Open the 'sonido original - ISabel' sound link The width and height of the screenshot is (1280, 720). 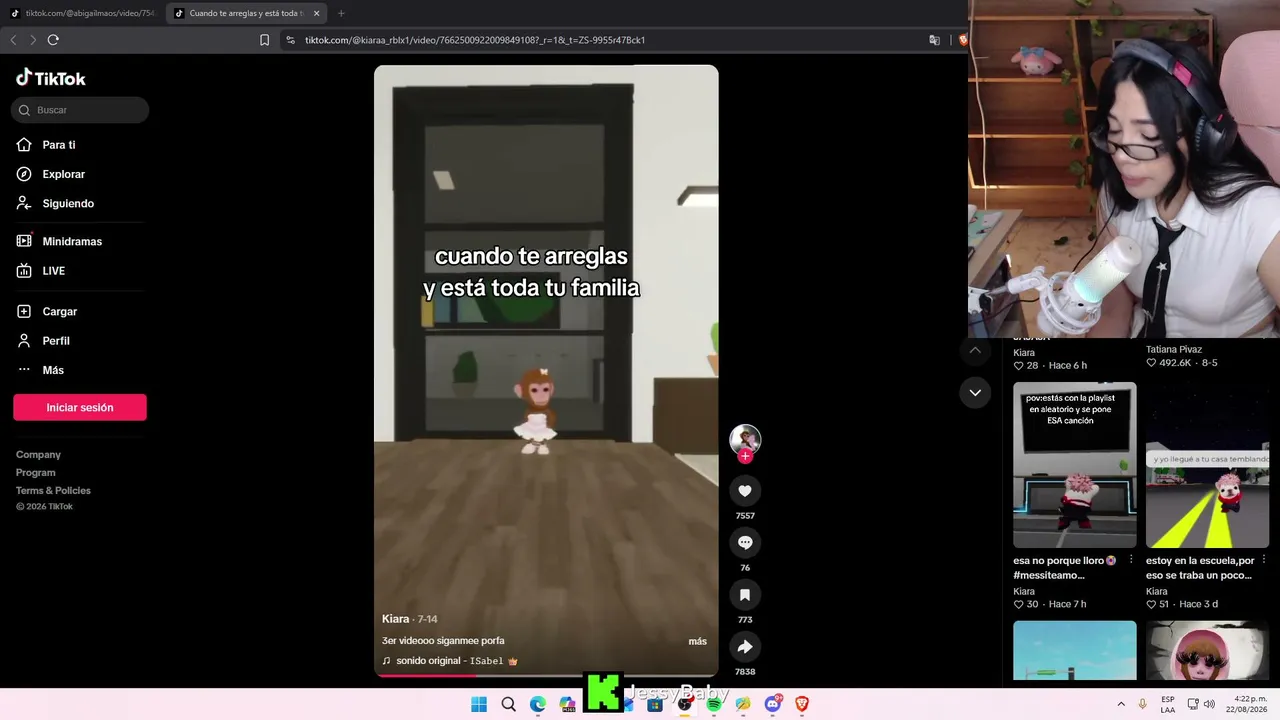pyautogui.click(x=450, y=661)
